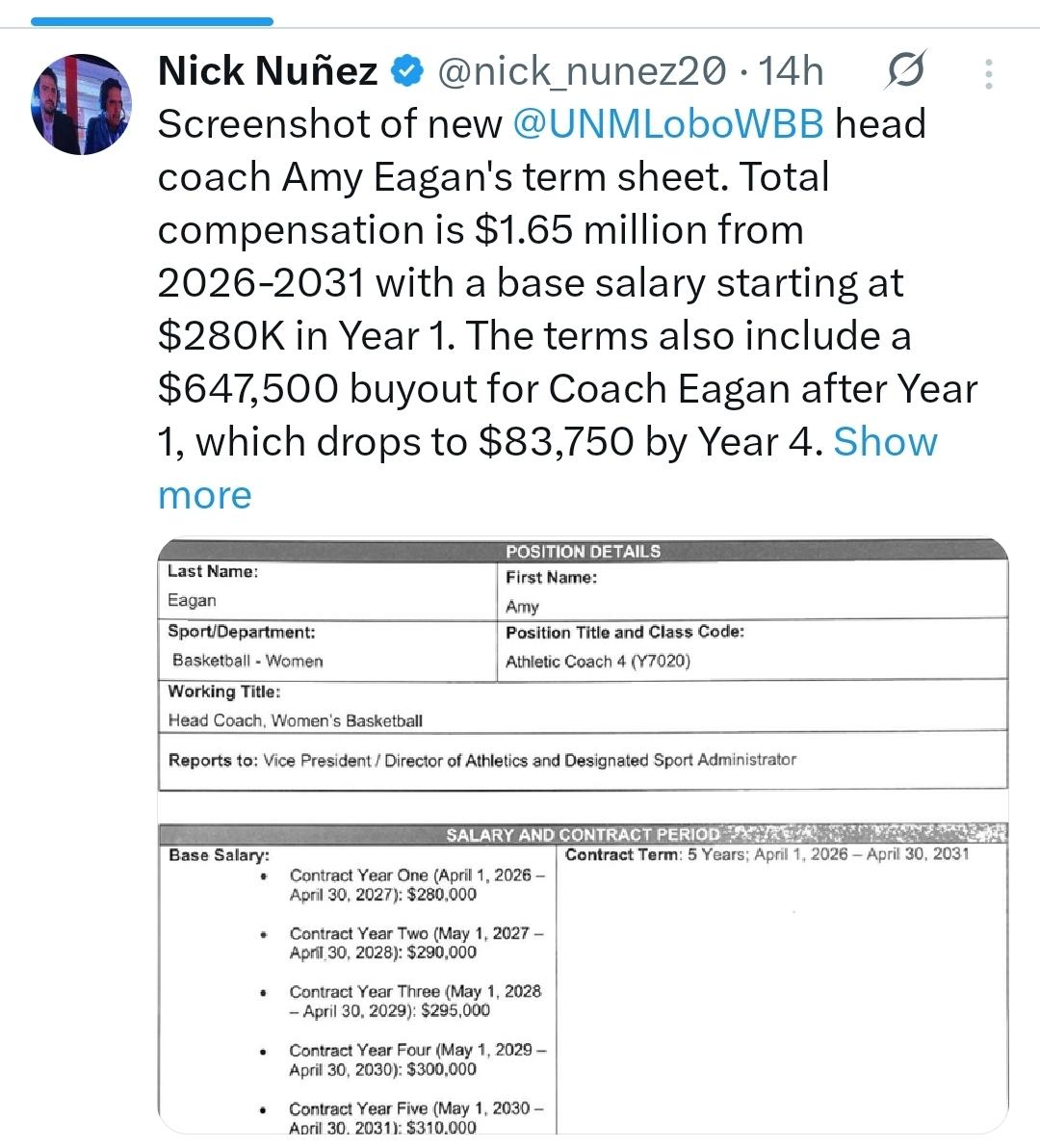
Task: Click the 14h timestamp
Action: [791, 70]
